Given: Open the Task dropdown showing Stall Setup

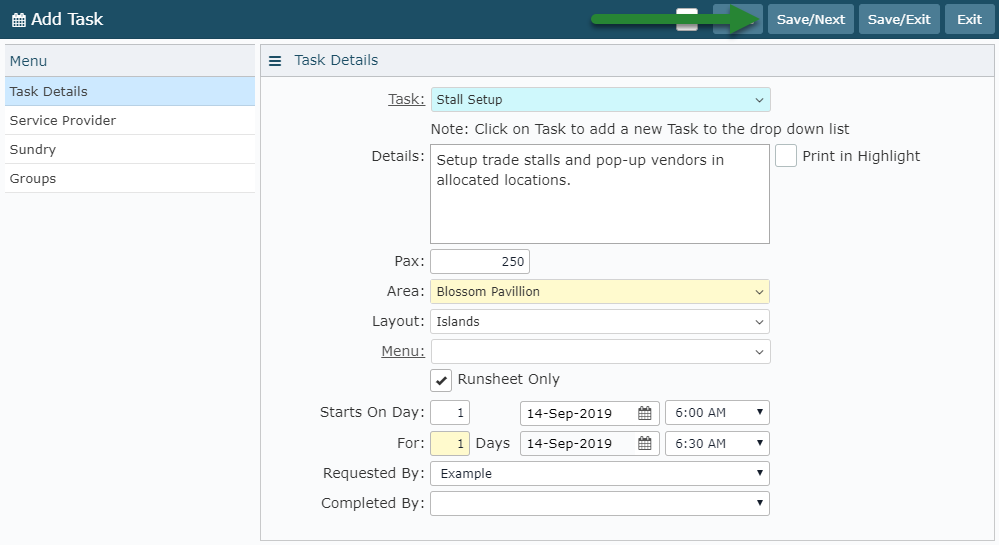Looking at the screenshot, I should tap(600, 99).
